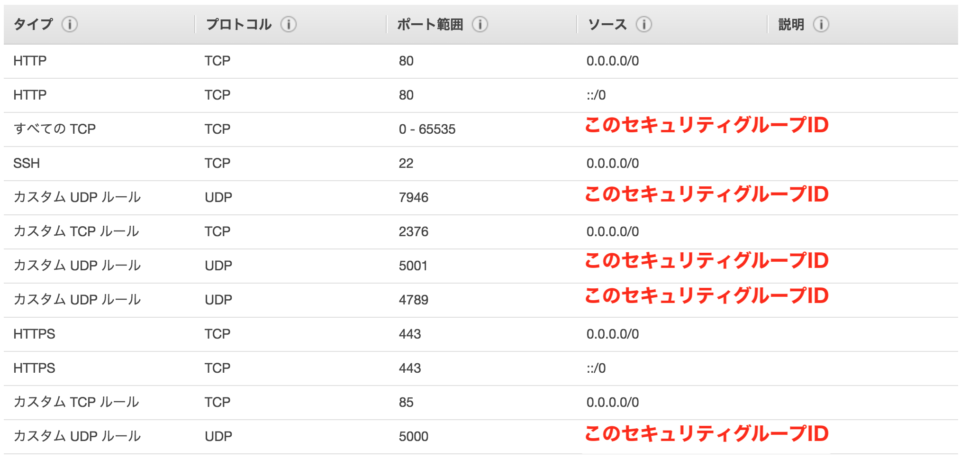Click the HTTP rule with source 0.0.0.0/0

[x=480, y=61]
